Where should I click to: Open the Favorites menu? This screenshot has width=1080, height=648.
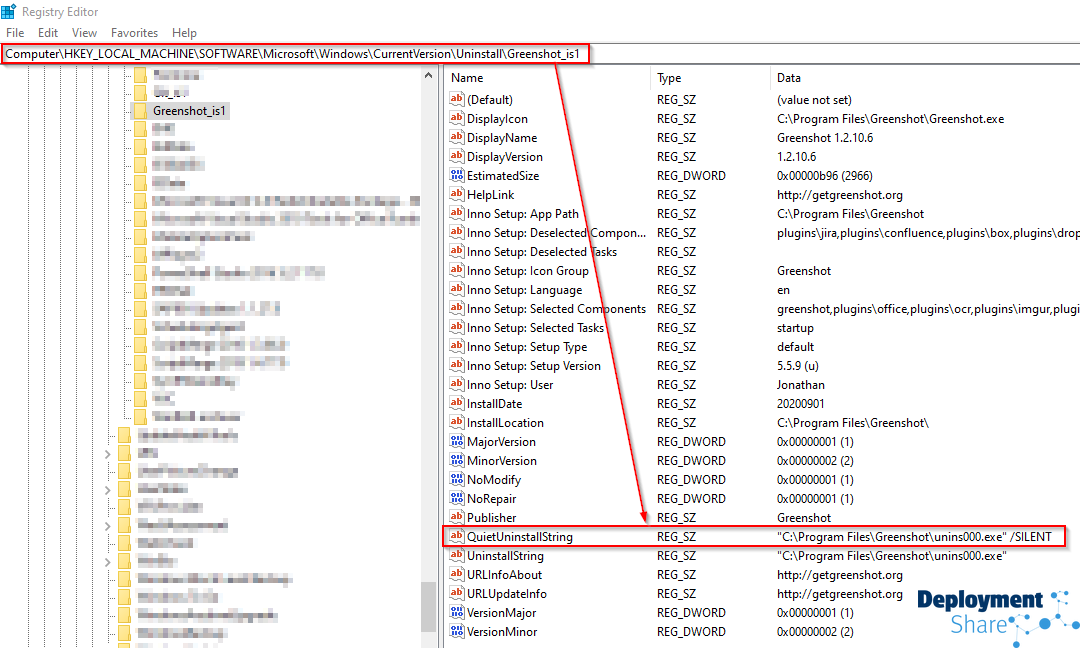[134, 33]
